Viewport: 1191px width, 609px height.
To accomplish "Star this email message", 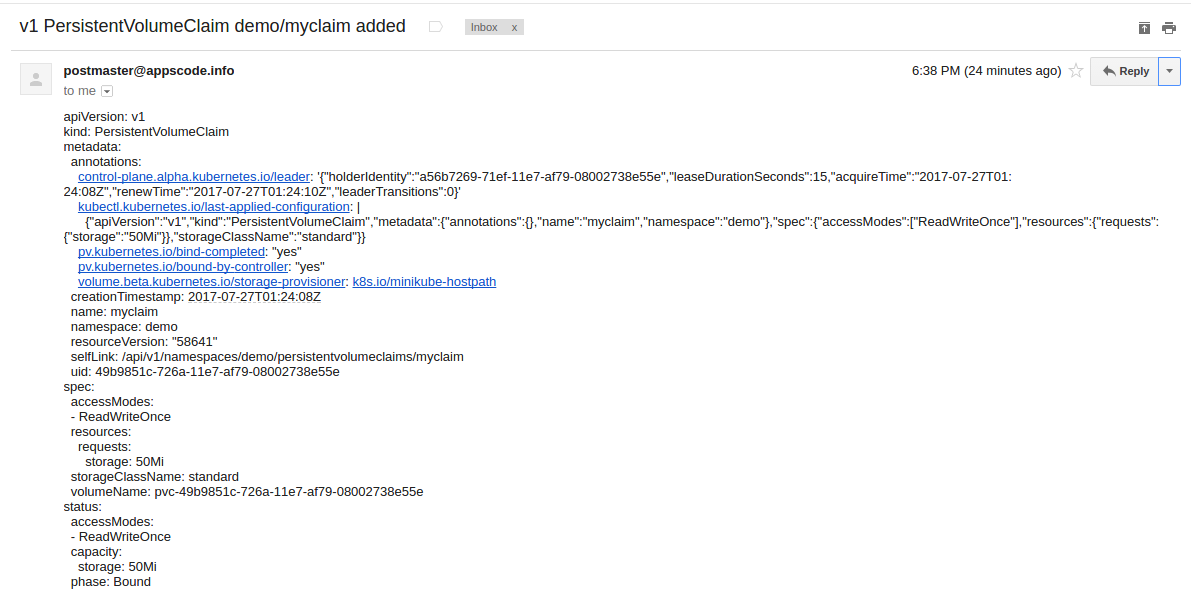I will [x=1076, y=71].
